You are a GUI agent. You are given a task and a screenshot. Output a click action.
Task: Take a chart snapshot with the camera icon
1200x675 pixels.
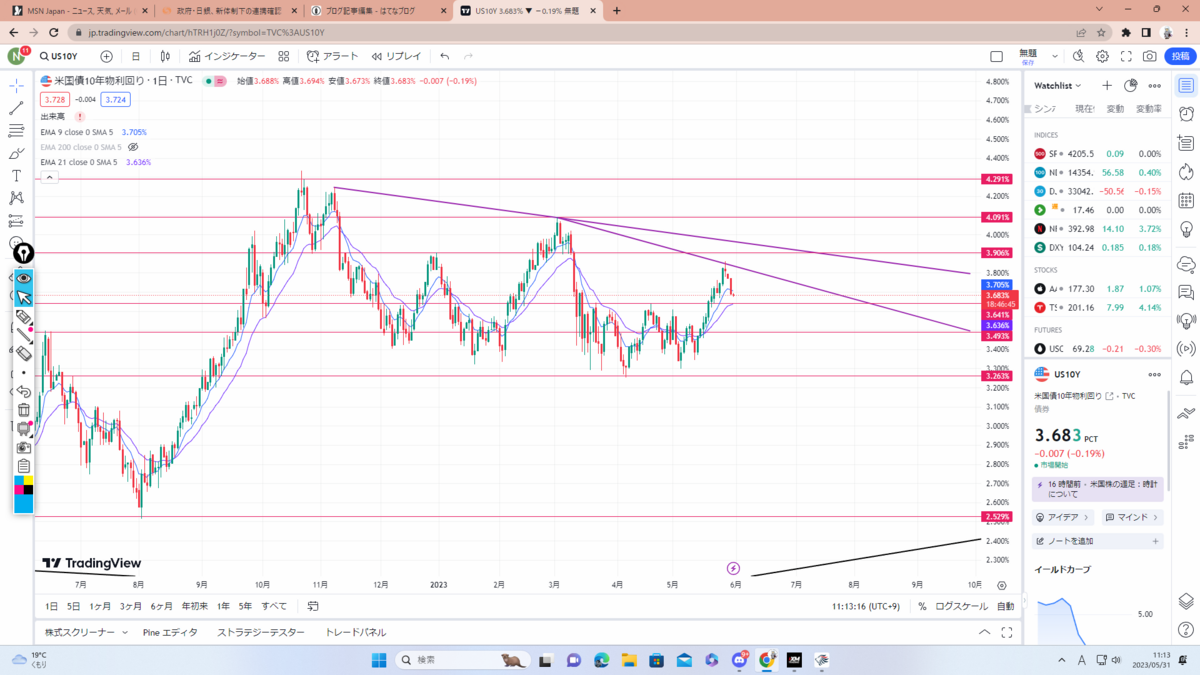pos(1150,57)
